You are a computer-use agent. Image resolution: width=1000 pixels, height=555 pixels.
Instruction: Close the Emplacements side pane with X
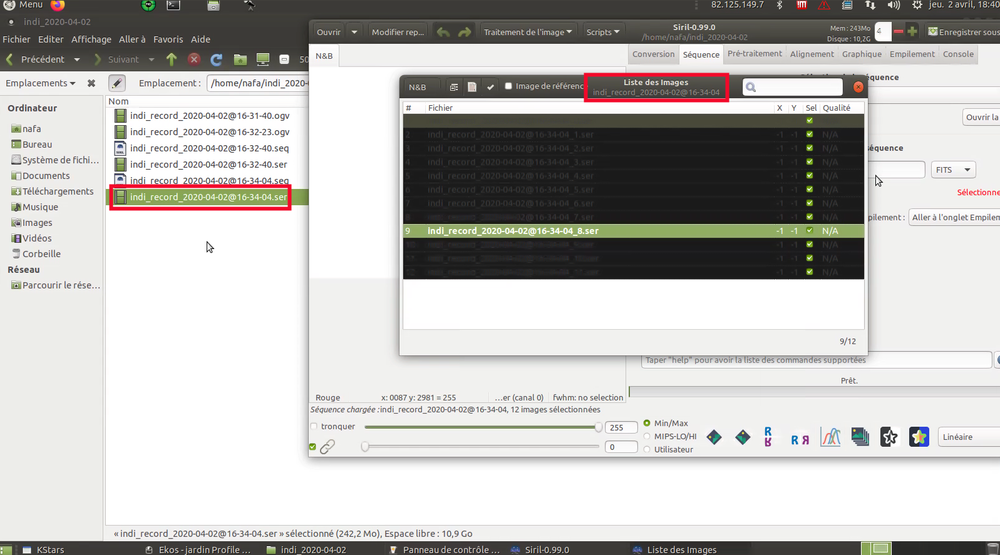[91, 83]
